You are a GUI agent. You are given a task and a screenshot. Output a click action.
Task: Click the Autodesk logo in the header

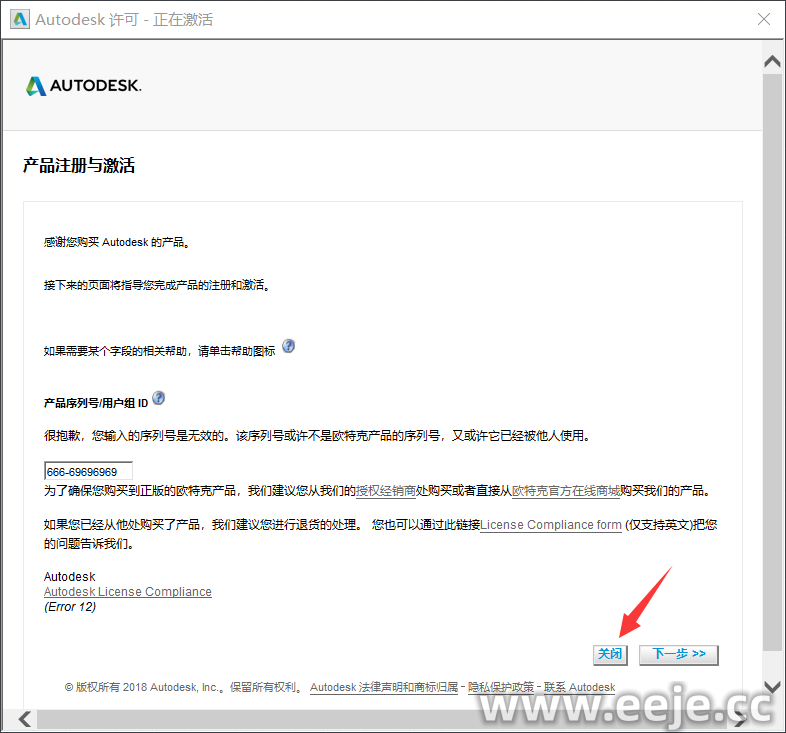(84, 86)
